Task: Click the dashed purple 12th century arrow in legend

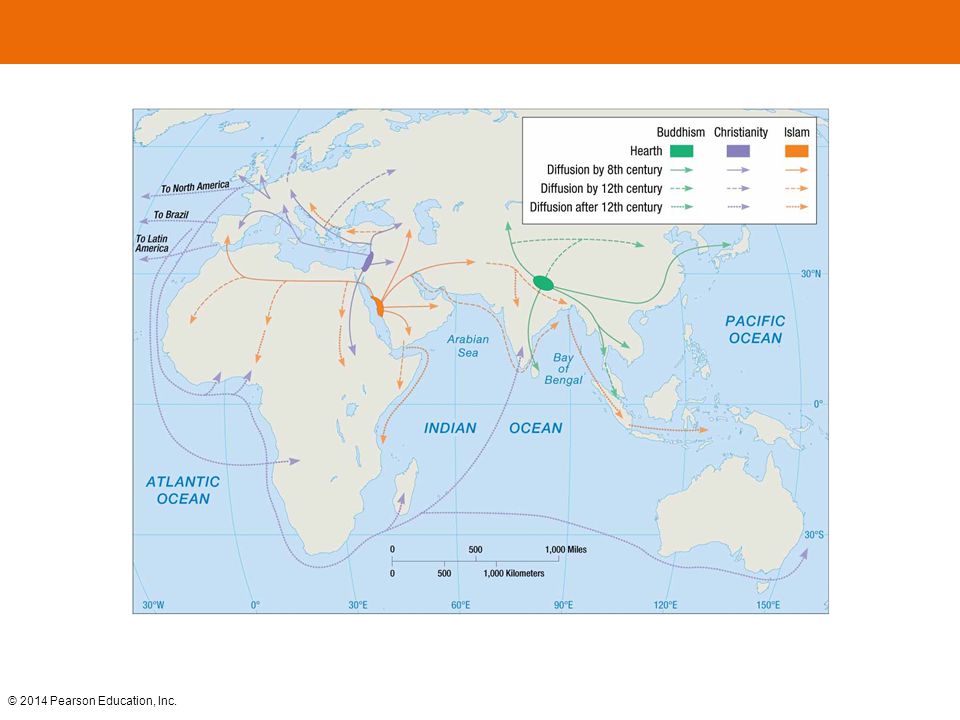Action: coord(738,189)
